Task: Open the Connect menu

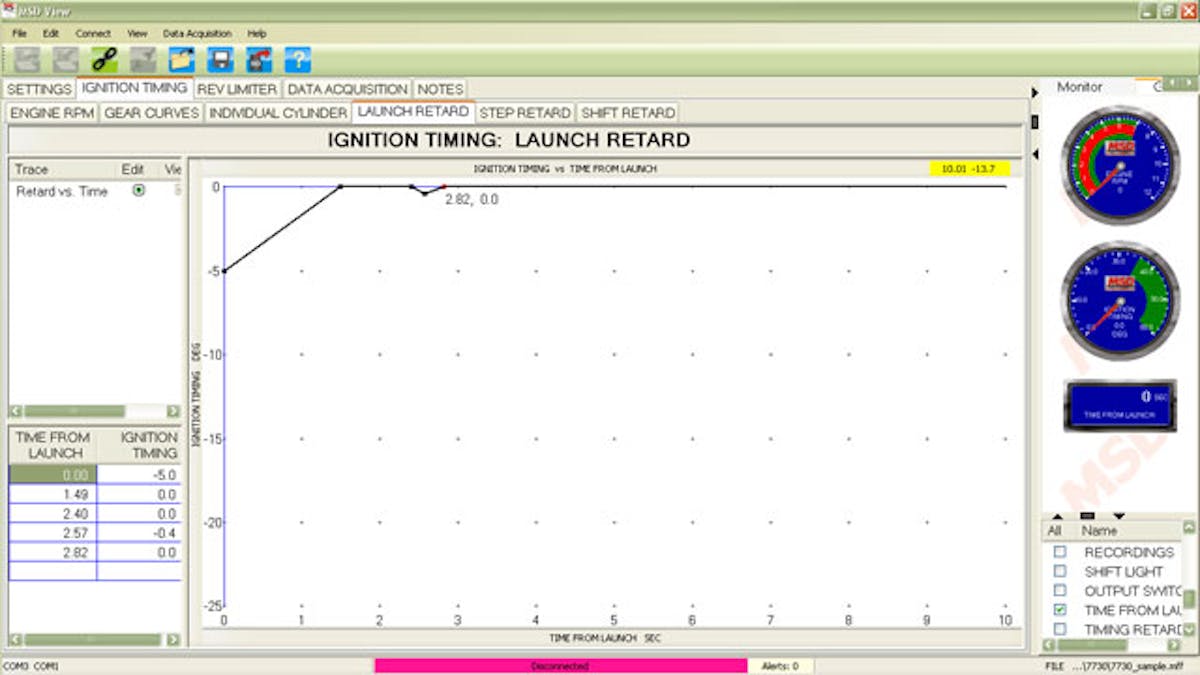Action: point(93,33)
